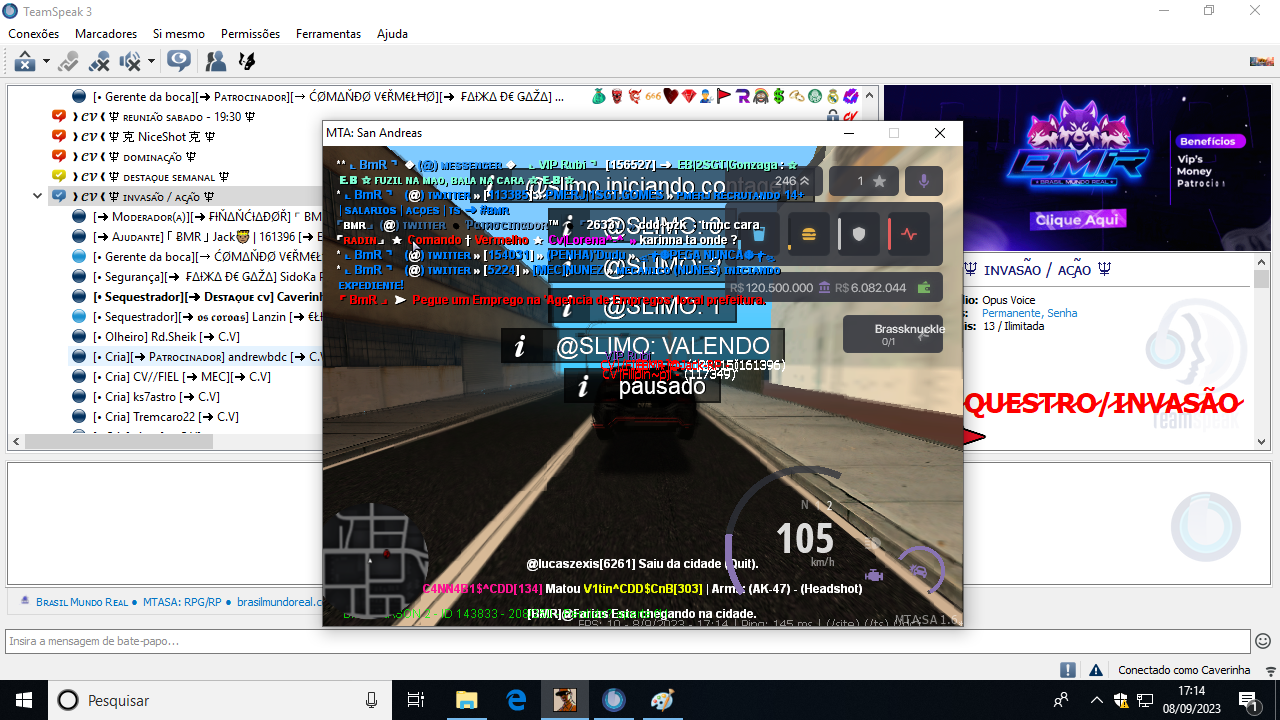
Task: Collapse the INVASÃO / AÇÃO channel
Action: [38, 197]
